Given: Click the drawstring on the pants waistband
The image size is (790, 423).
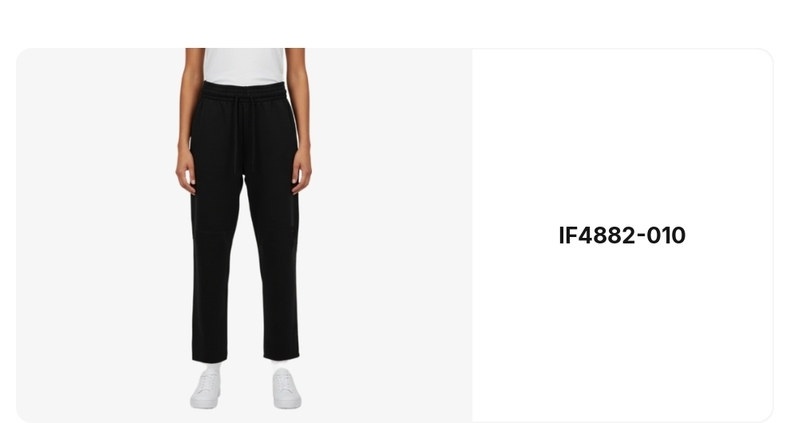Looking at the screenshot, I should 244,133.
